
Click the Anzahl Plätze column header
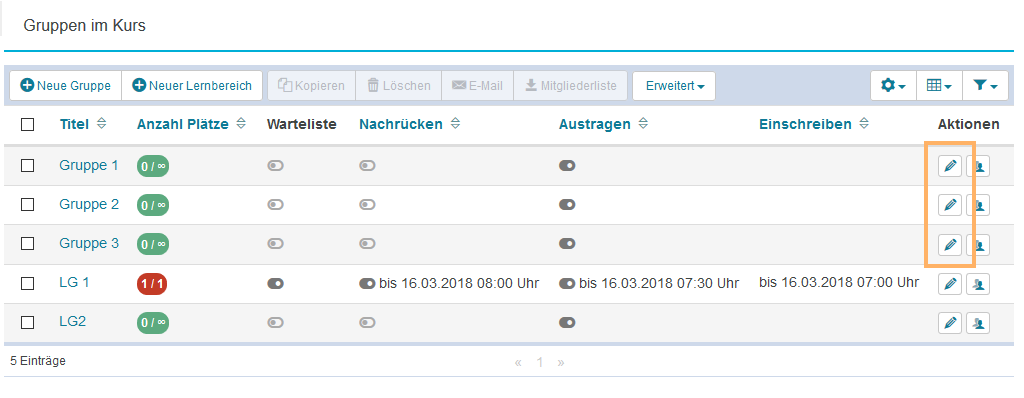pyautogui.click(x=183, y=124)
